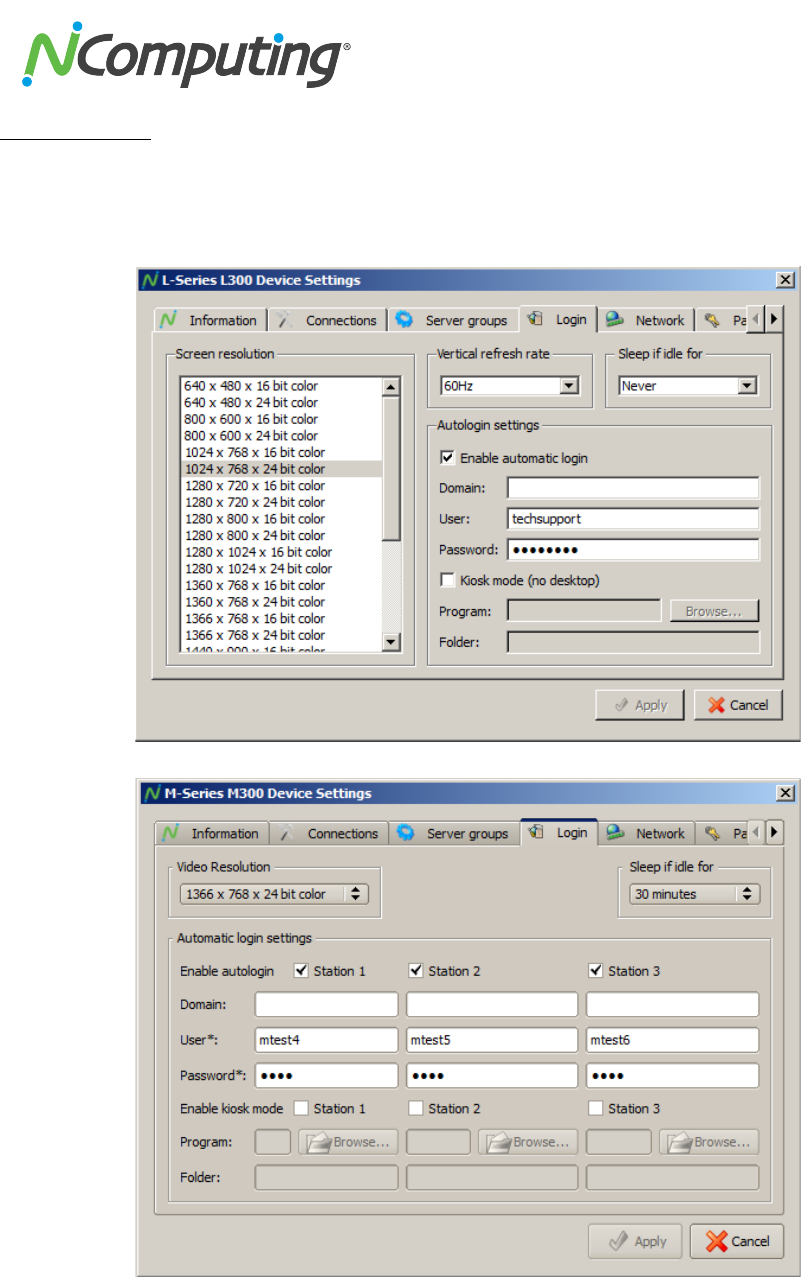Image resolution: width=801 pixels, height=1277 pixels.
Task: Select 1280 x 1024 x 16 bit color
Action: [281, 552]
